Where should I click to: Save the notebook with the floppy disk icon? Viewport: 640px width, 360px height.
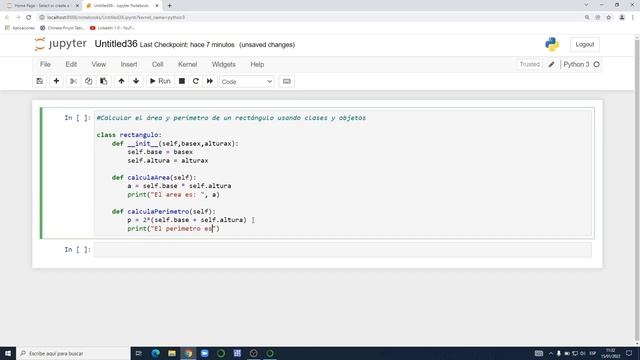(40, 81)
